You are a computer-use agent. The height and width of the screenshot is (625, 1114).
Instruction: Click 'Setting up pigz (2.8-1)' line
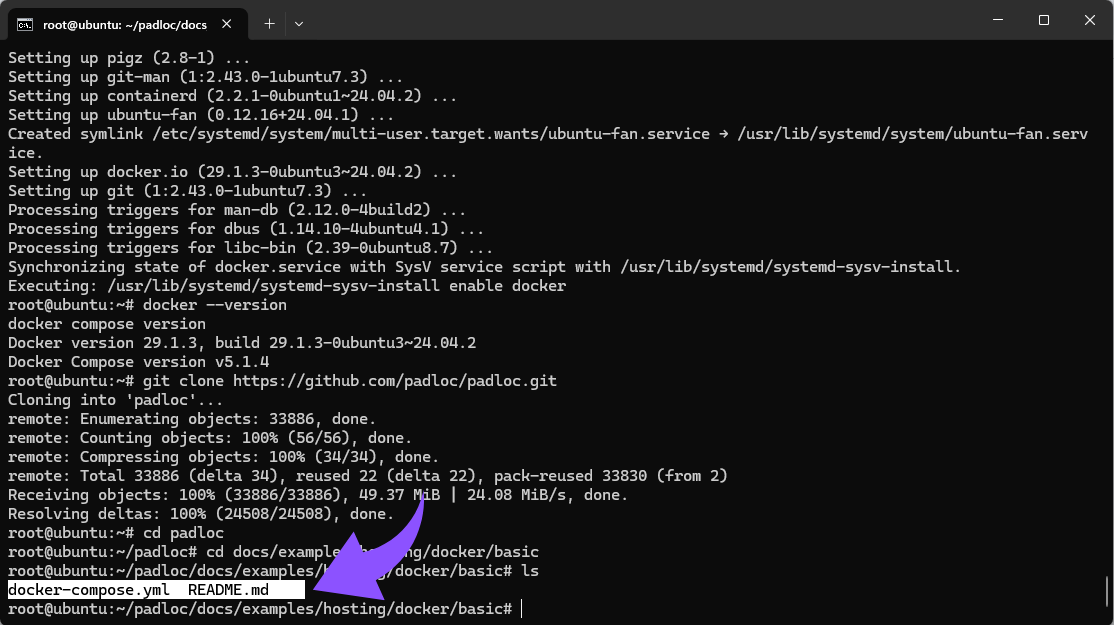pos(129,58)
